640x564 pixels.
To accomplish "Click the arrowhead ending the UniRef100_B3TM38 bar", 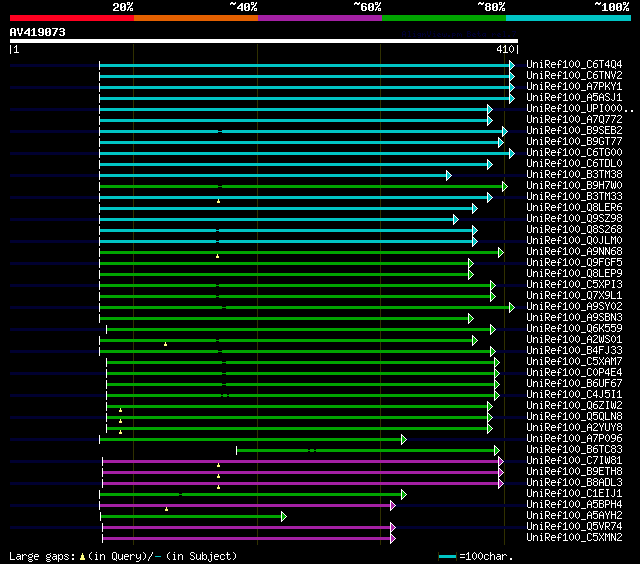I will coord(449,175).
